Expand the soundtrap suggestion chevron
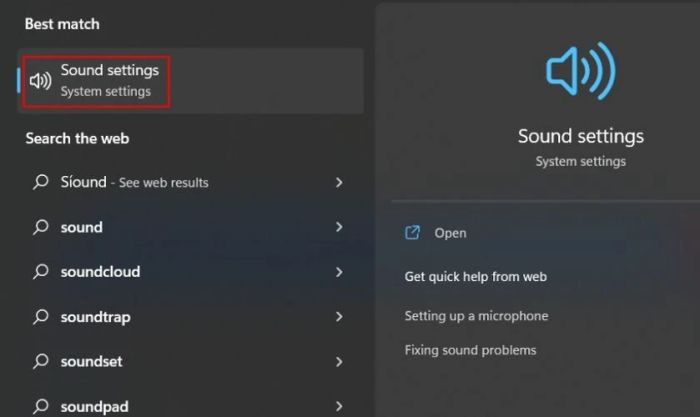700x417 pixels. click(339, 317)
